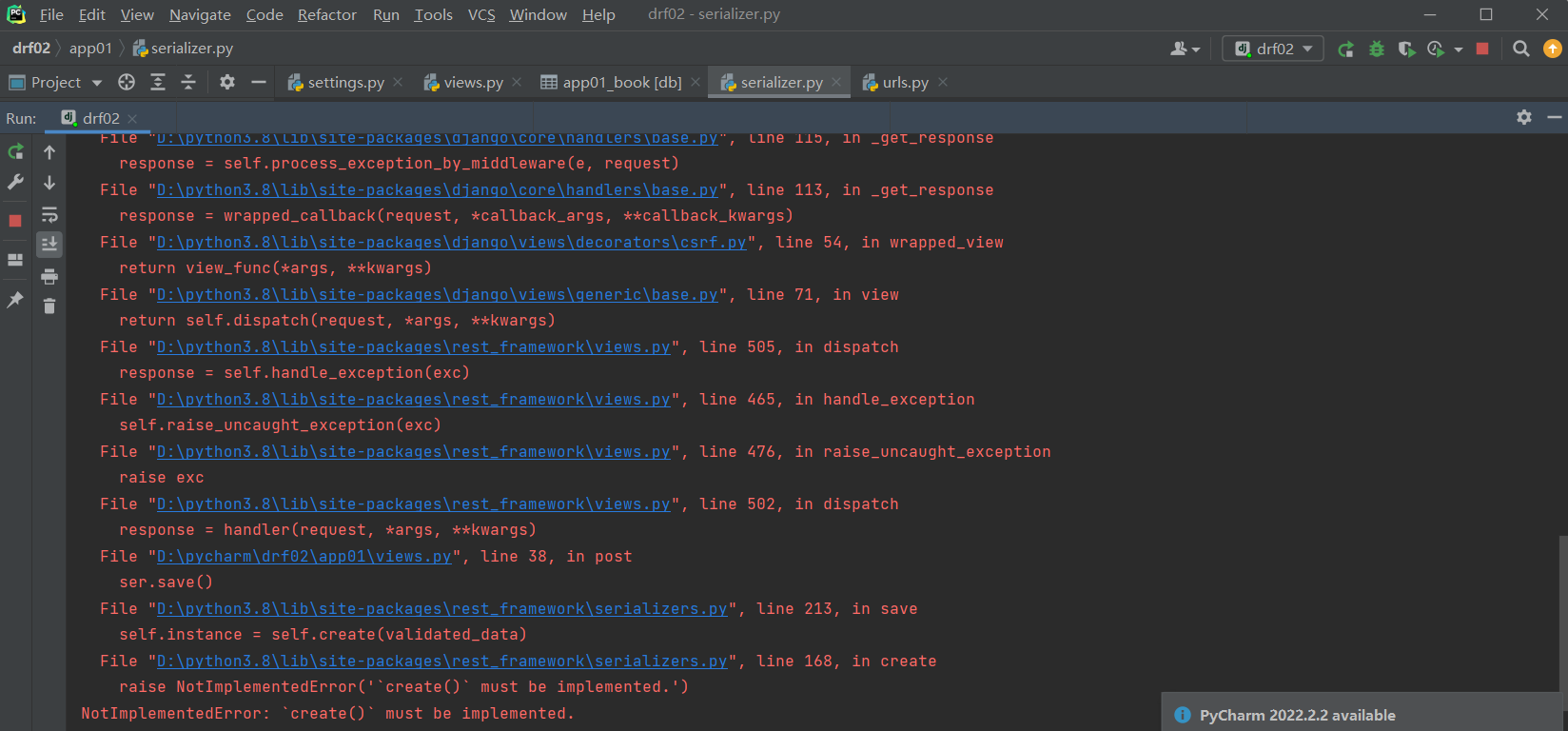Toggle soft-wrap in console
1568x731 pixels.
tap(49, 214)
